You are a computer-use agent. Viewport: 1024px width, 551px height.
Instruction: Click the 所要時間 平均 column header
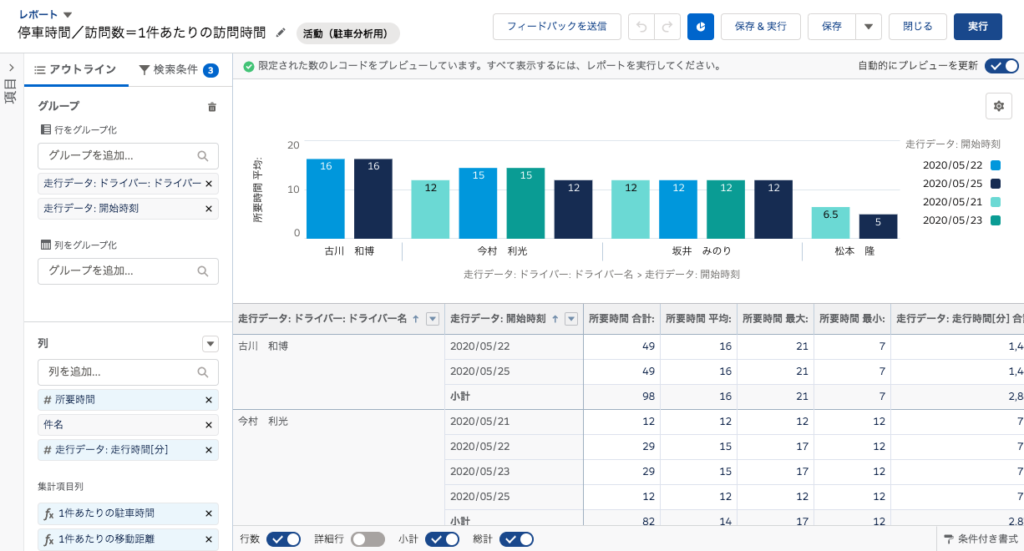coord(699,319)
